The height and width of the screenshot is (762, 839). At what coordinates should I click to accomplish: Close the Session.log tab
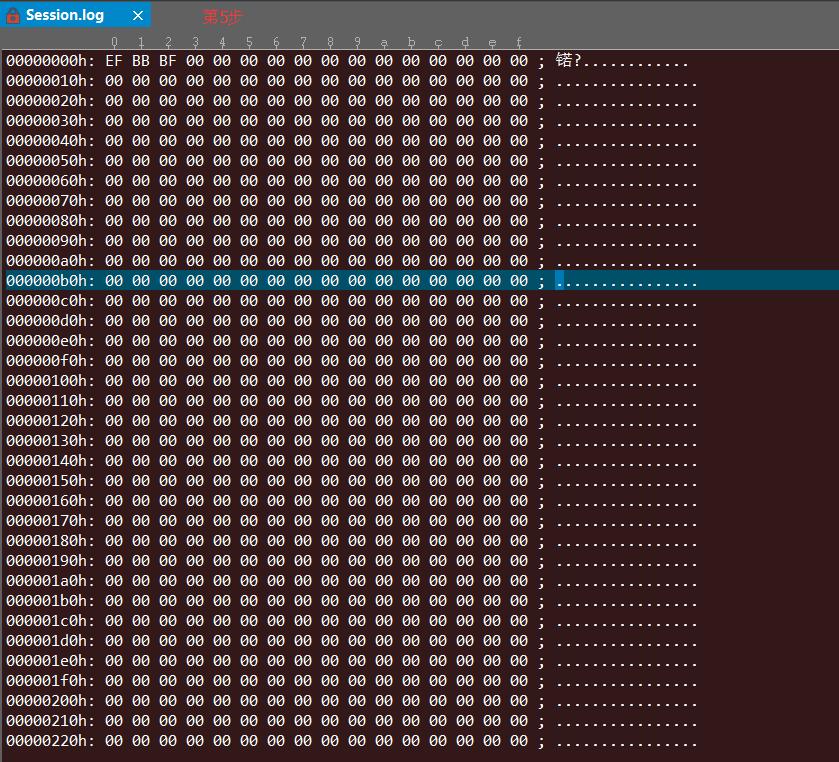pos(138,16)
